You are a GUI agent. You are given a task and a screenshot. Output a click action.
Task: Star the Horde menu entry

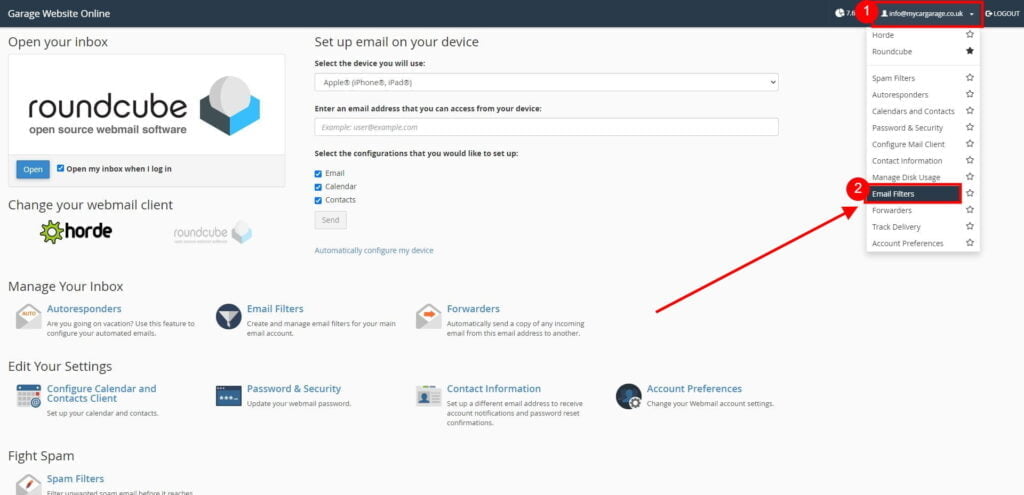point(970,35)
